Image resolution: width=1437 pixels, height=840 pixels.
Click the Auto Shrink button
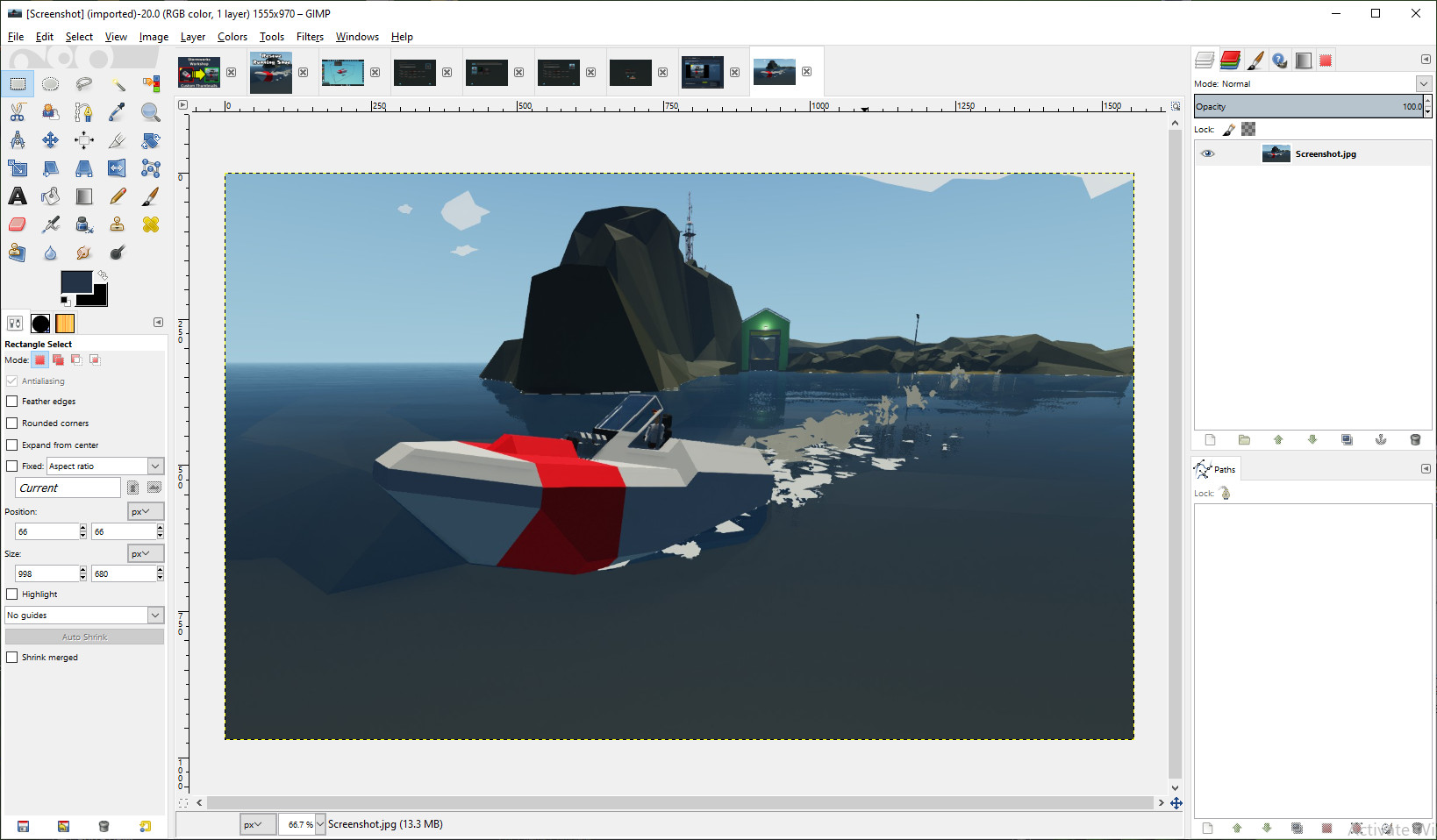point(84,637)
